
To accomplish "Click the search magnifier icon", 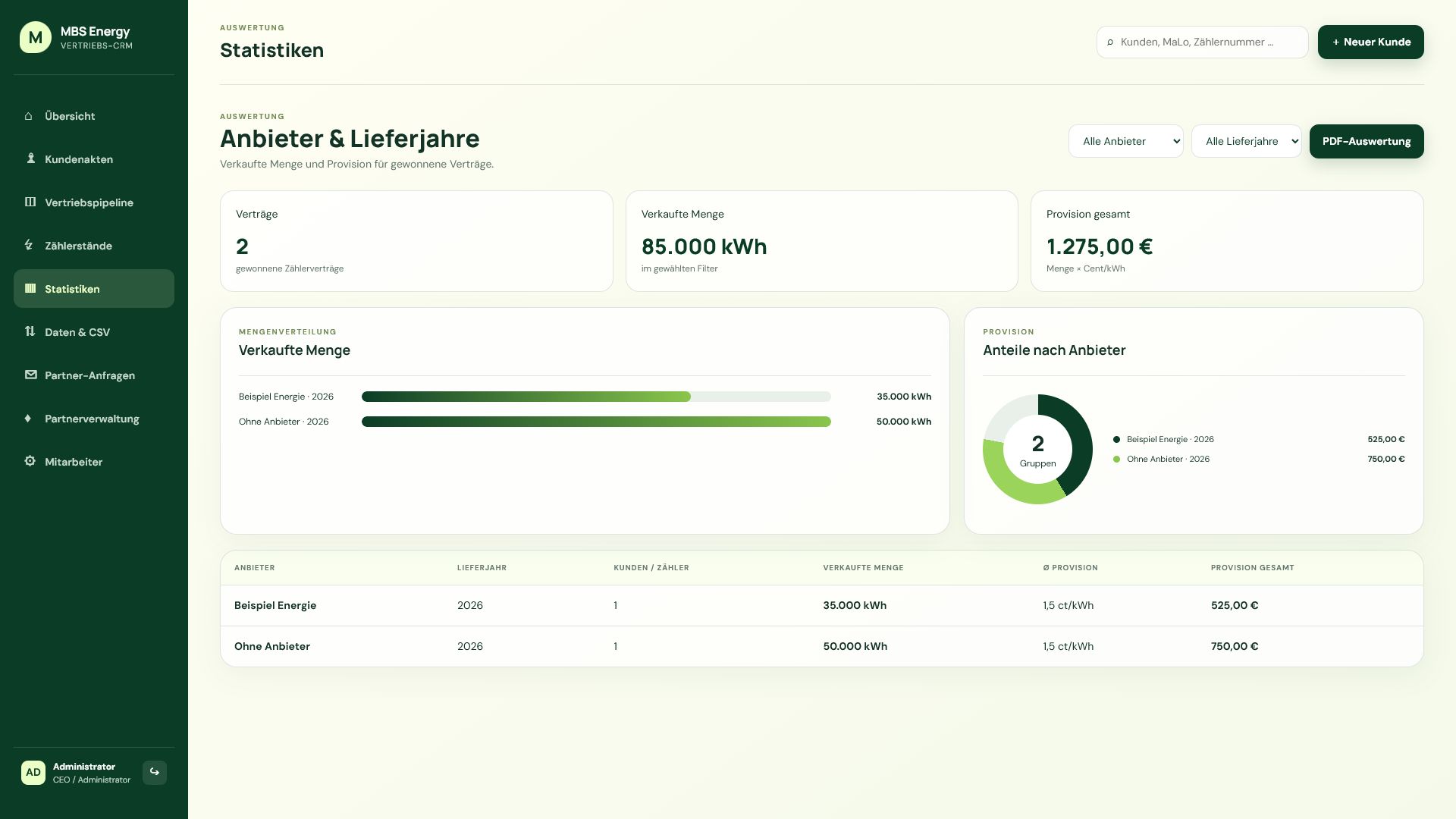I will 1110,42.
